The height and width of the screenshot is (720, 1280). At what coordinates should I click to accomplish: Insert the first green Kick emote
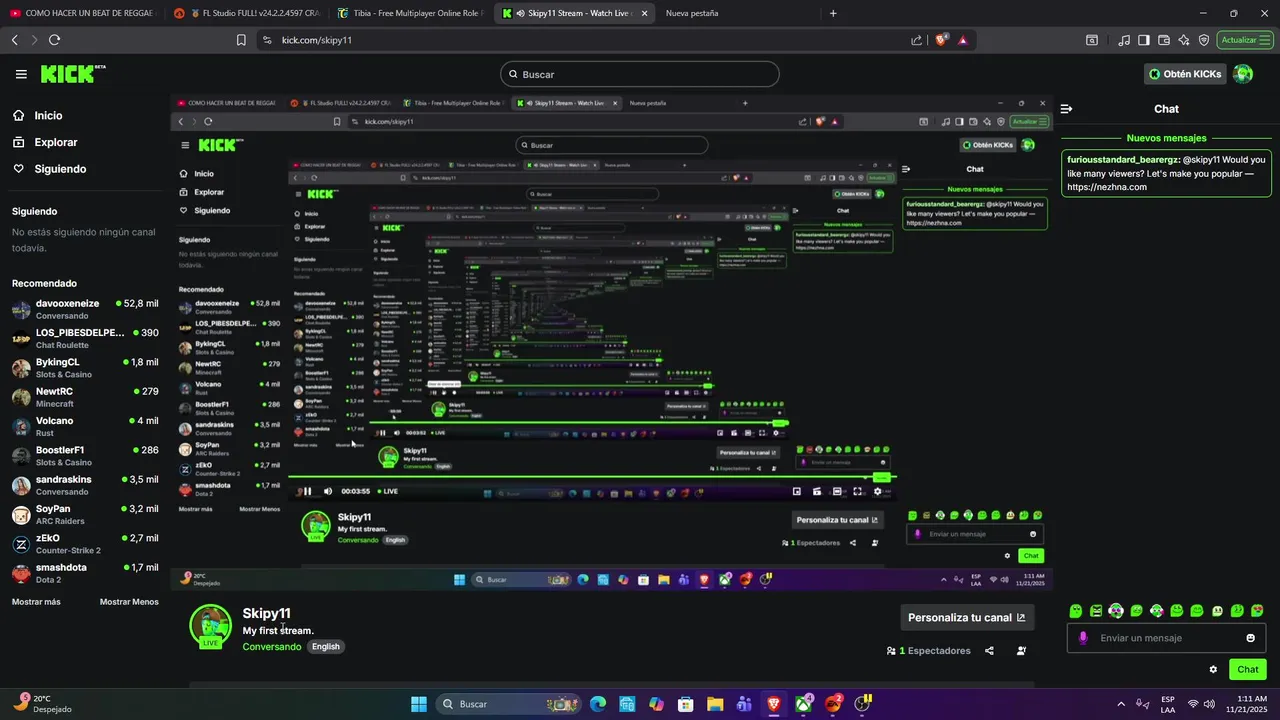click(1076, 611)
